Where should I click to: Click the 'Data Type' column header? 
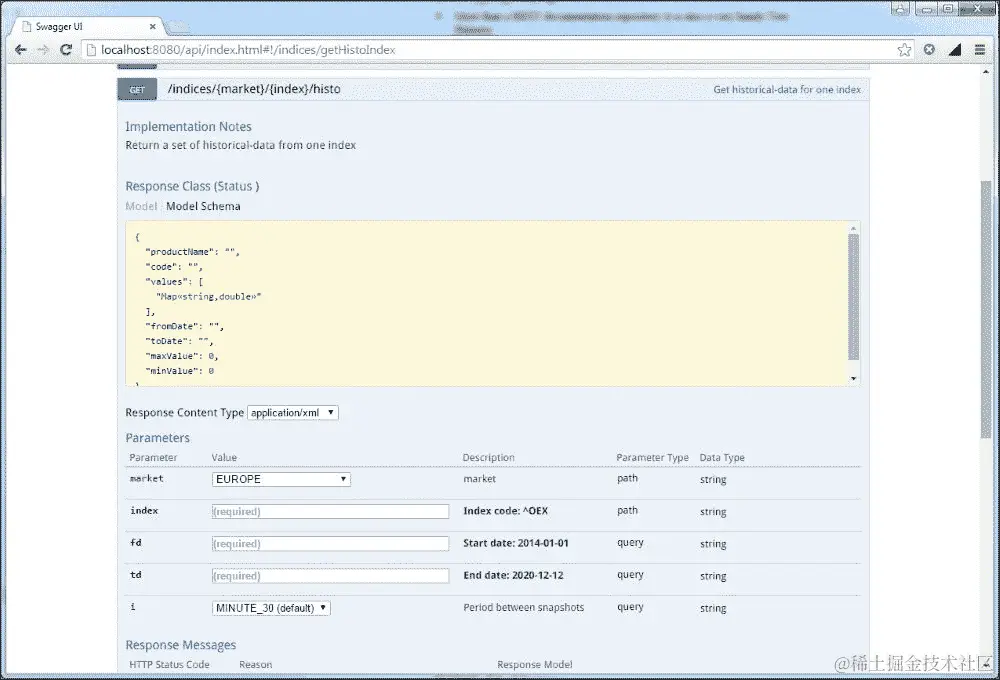(722, 457)
